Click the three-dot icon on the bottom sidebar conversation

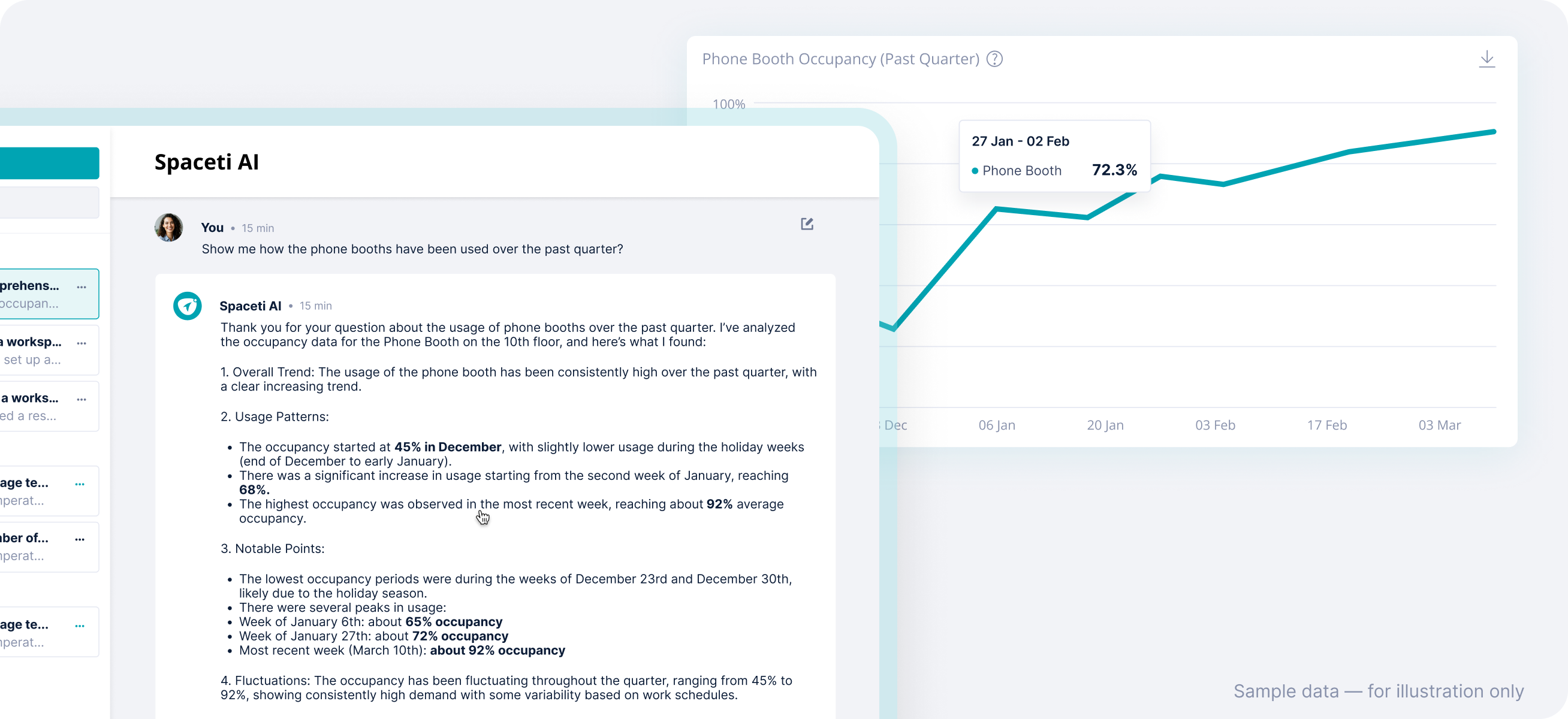click(x=80, y=626)
